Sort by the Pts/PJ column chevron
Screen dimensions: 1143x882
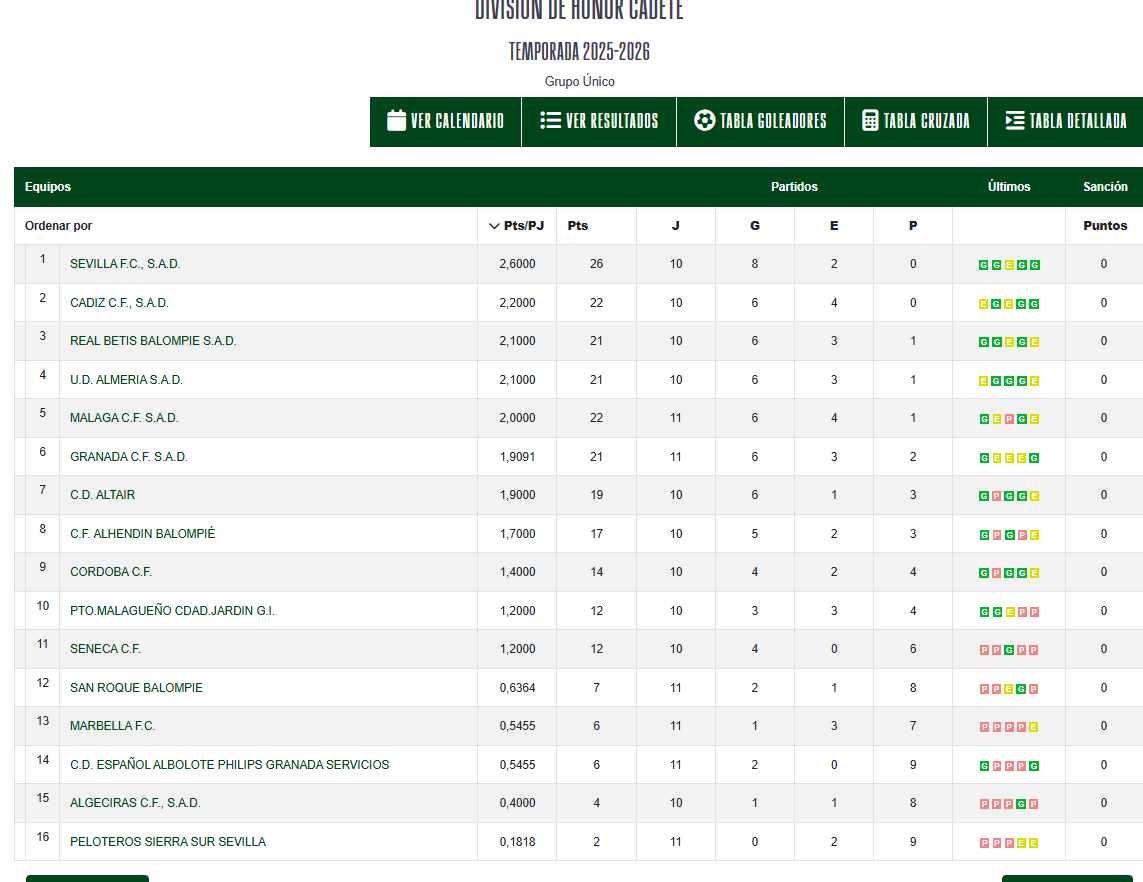pyautogui.click(x=494, y=226)
